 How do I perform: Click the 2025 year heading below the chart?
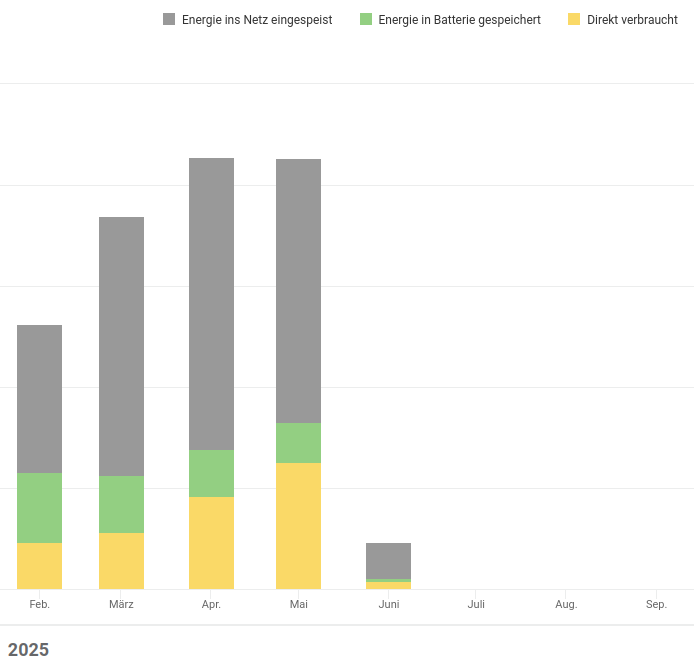click(x=28, y=650)
